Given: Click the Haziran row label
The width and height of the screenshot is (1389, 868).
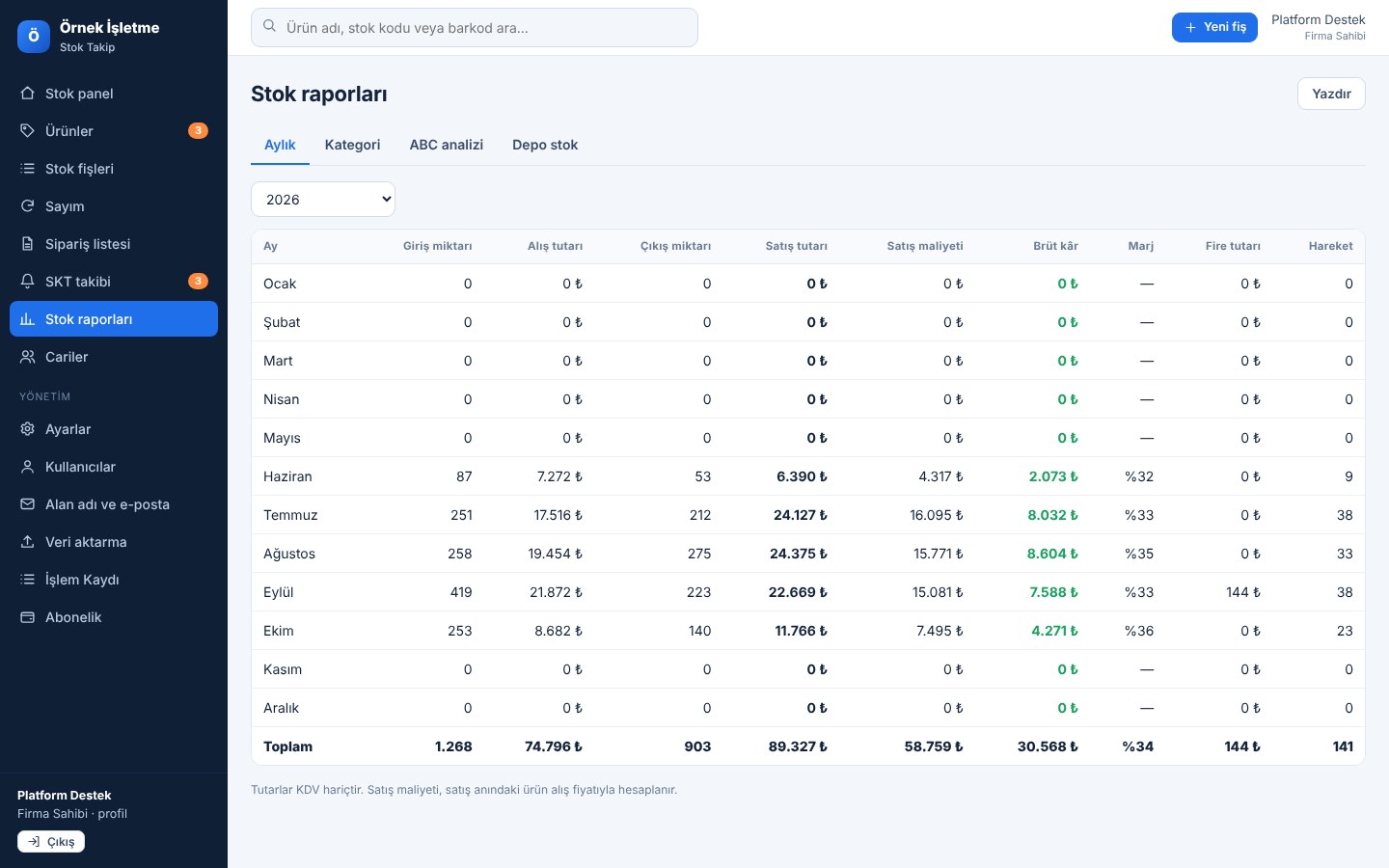Looking at the screenshot, I should pyautogui.click(x=287, y=476).
